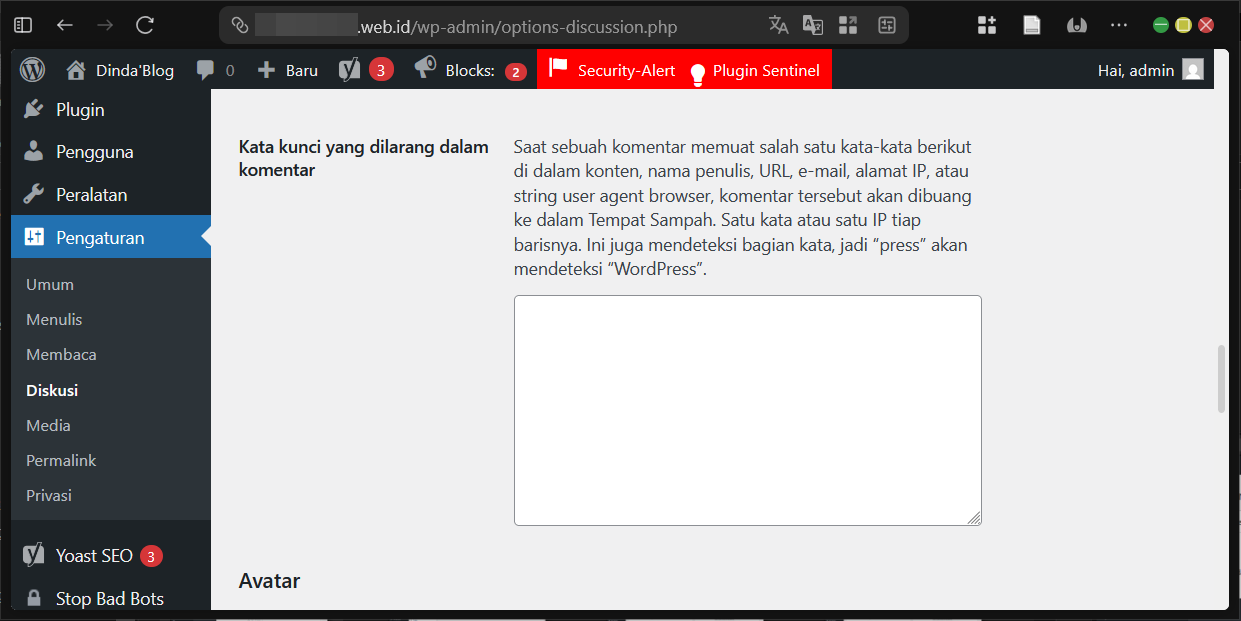Click the WordPress logo in the admin bar
1241x621 pixels.
tap(32, 69)
